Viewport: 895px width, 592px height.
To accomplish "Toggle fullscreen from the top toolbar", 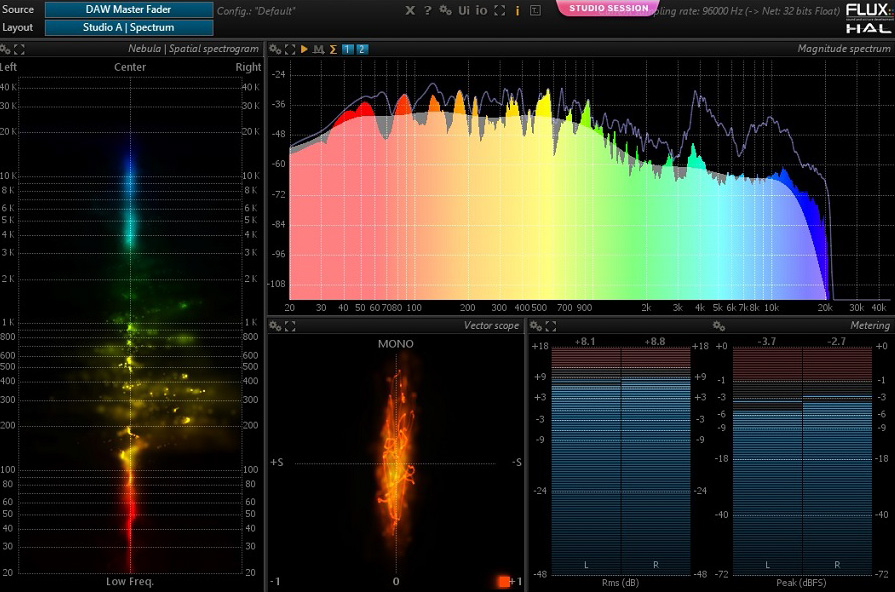I will pyautogui.click(x=499, y=10).
